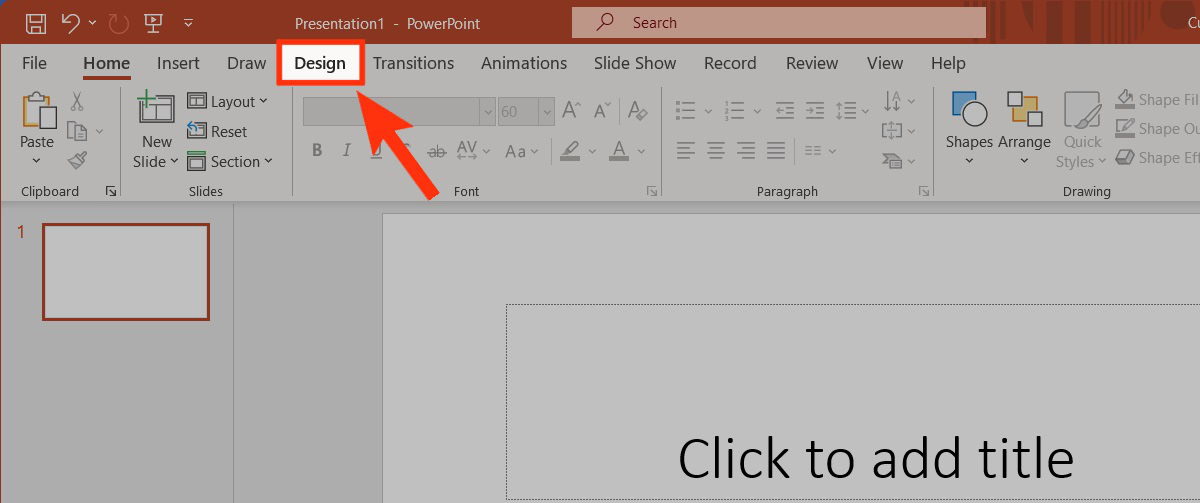The image size is (1200, 503).
Task: Open the Record tab
Action: [x=730, y=63]
